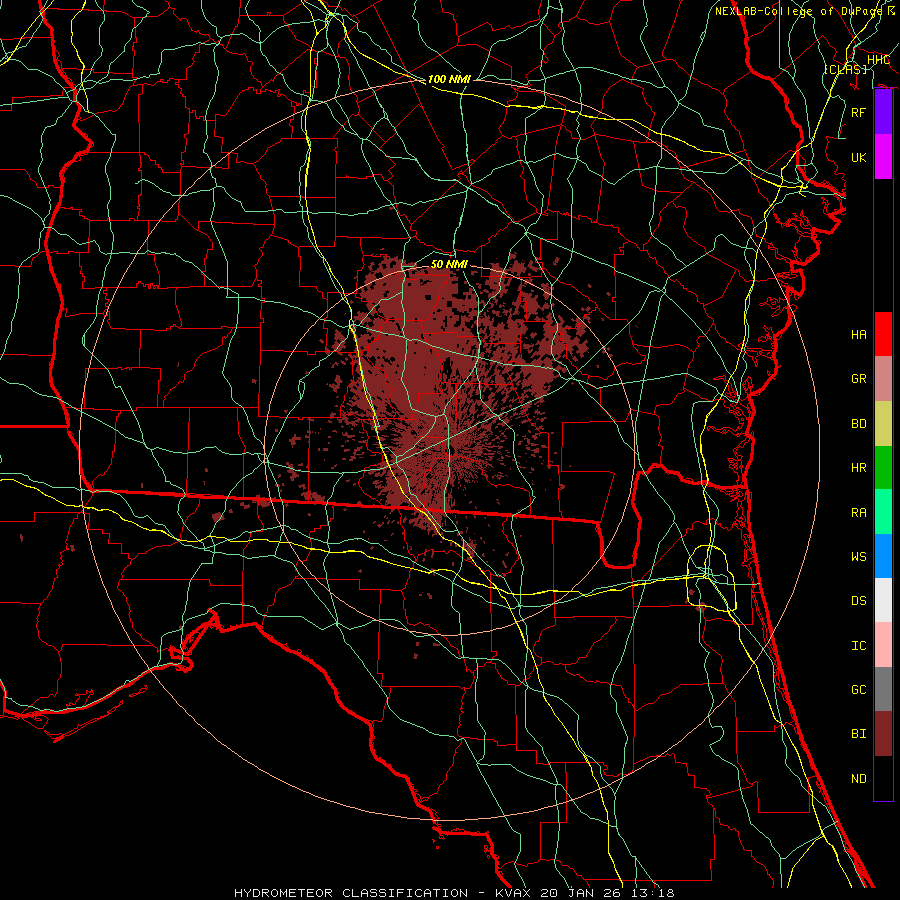Click the GC legend label
This screenshot has height=900, width=900.
(859, 690)
